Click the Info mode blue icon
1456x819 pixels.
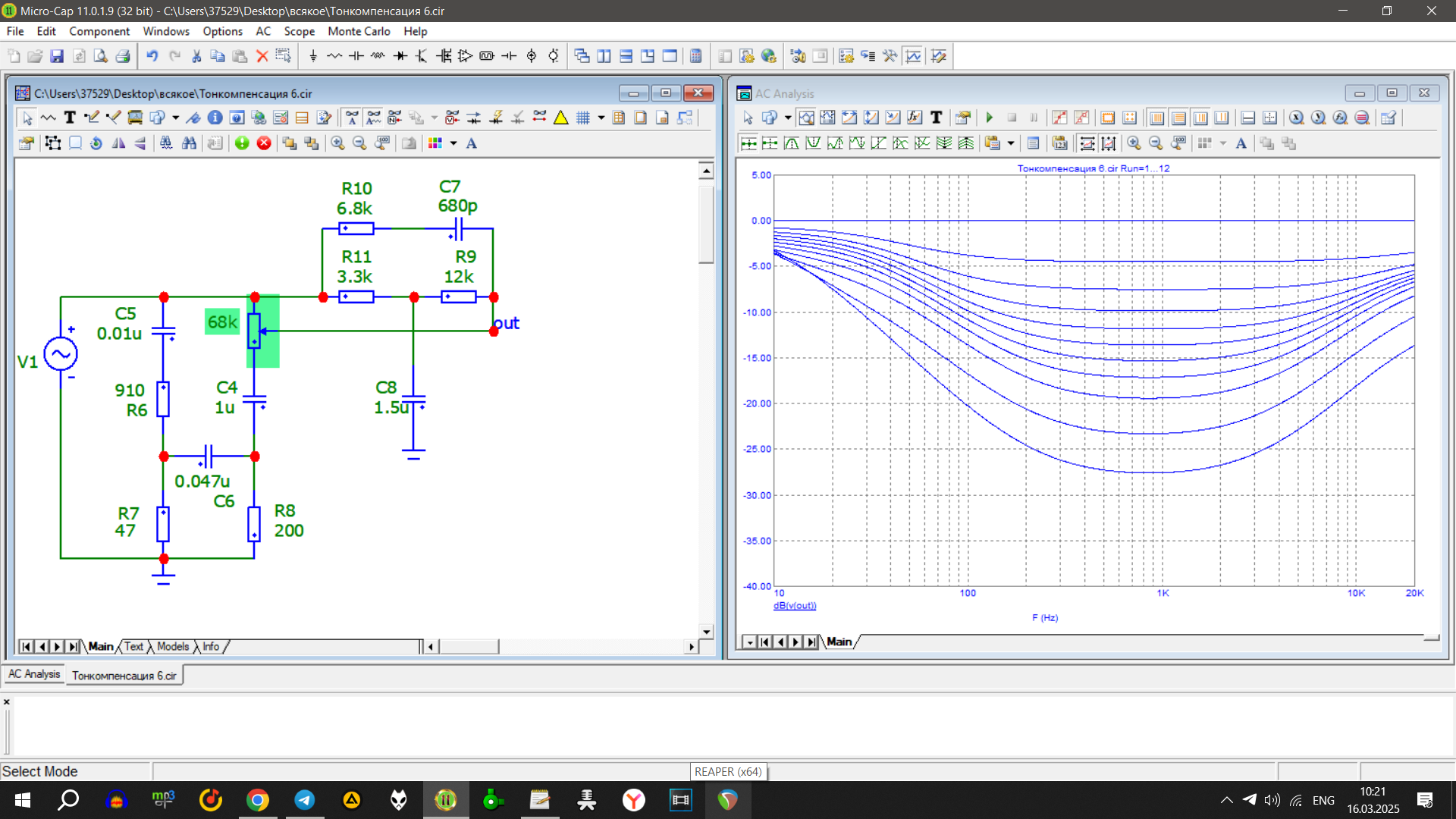tap(215, 118)
